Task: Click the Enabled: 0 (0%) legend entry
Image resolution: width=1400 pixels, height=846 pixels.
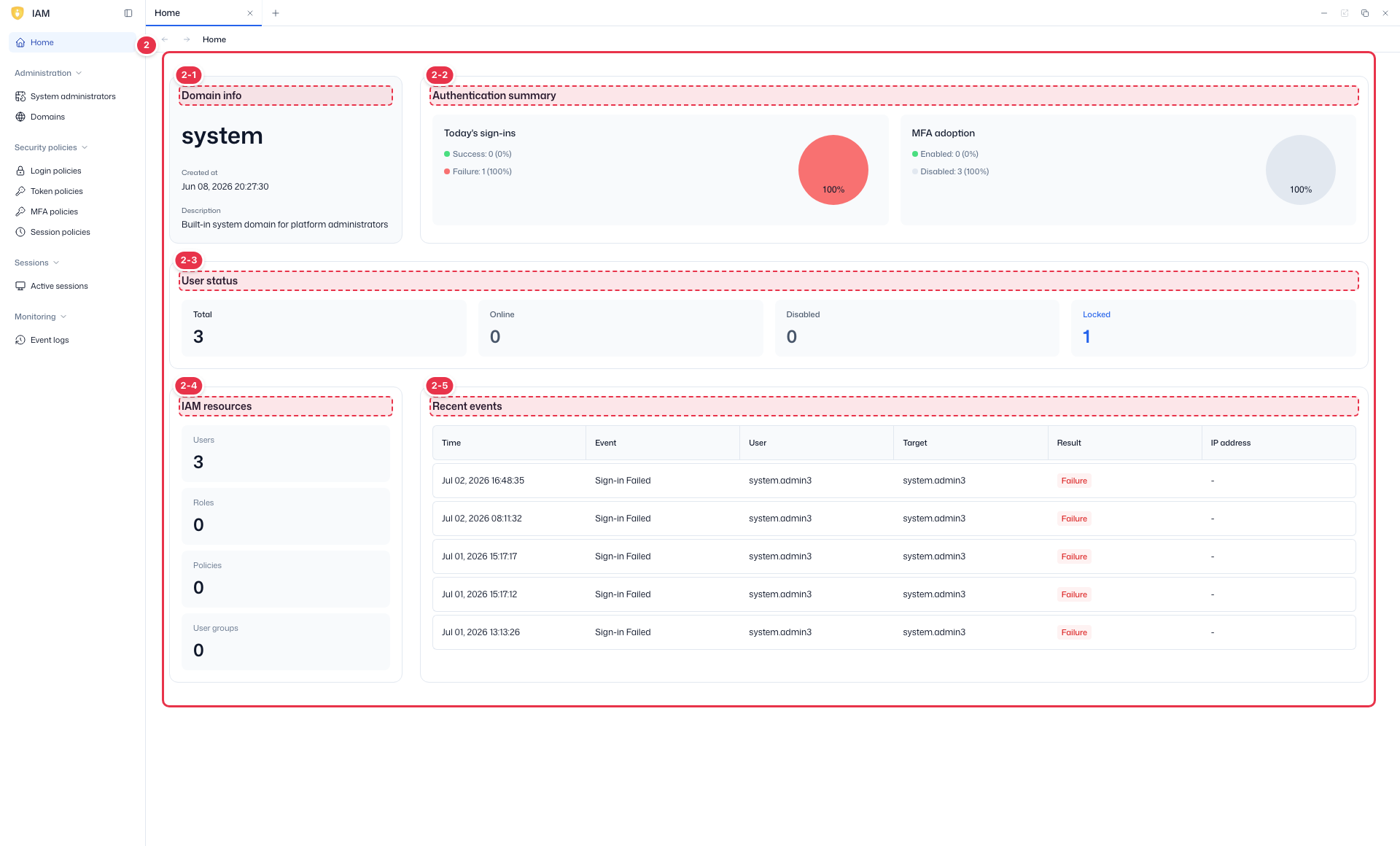Action: point(946,154)
